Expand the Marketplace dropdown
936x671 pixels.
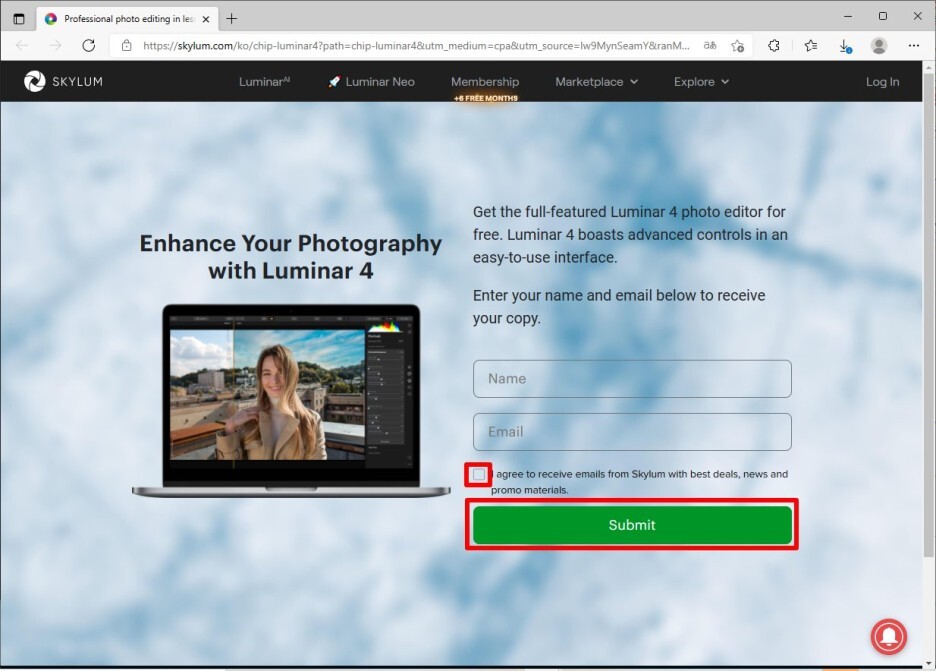(596, 82)
